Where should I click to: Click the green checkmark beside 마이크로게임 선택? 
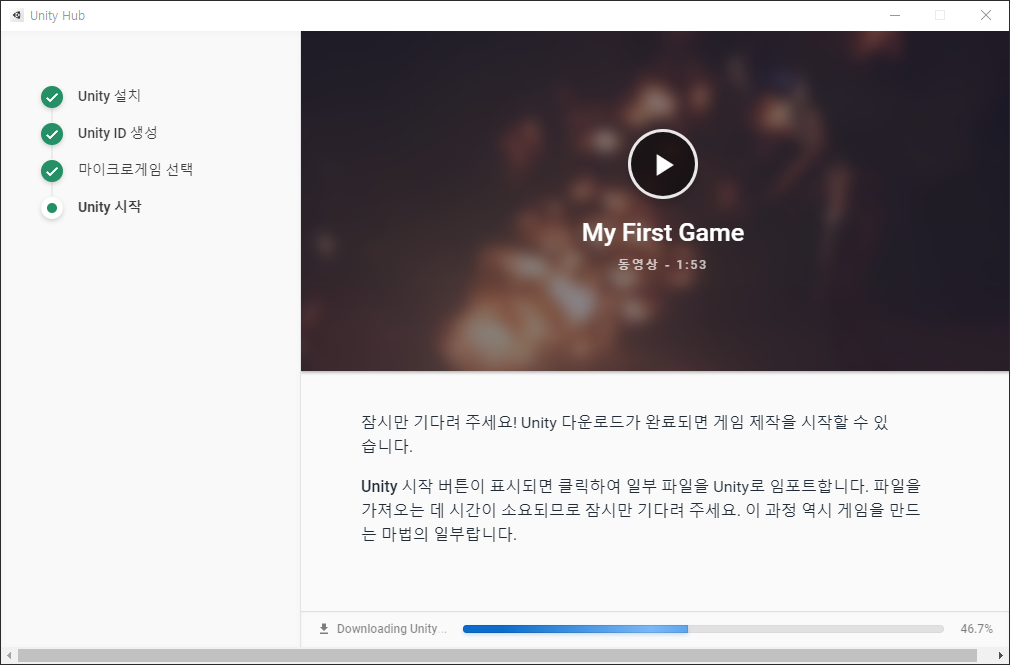[52, 171]
